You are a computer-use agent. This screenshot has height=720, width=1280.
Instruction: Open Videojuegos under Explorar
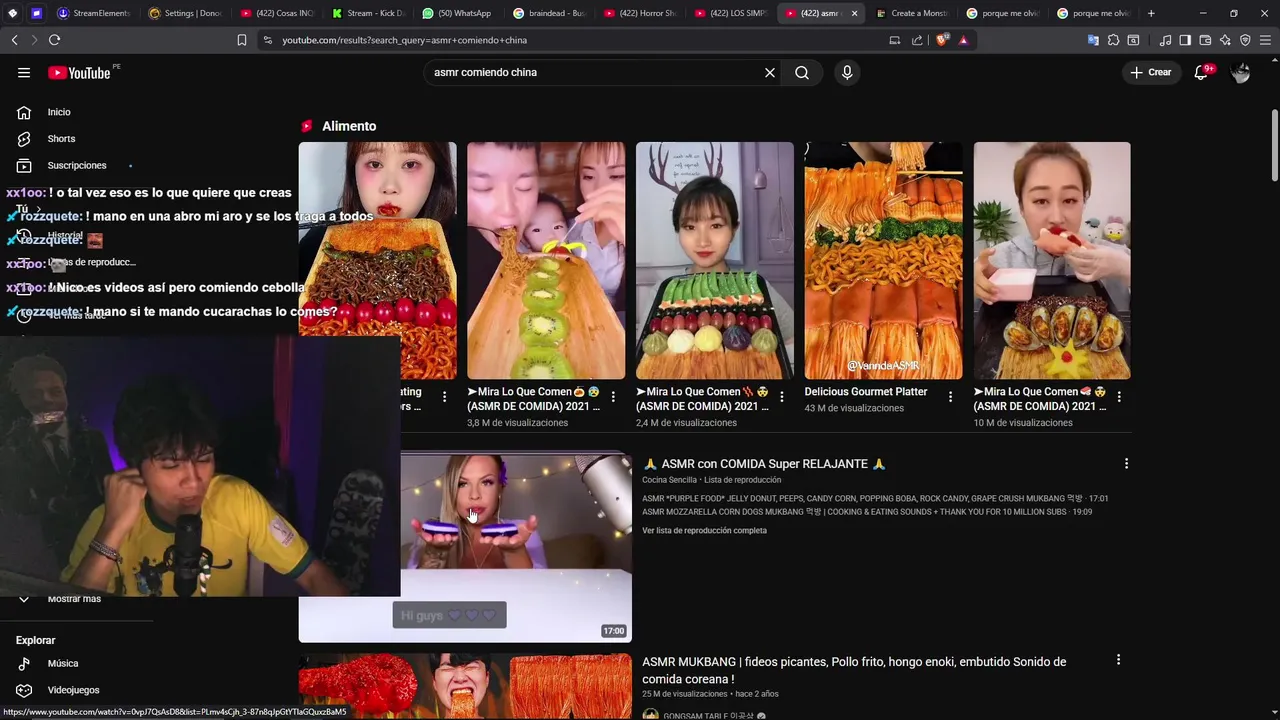(x=73, y=690)
